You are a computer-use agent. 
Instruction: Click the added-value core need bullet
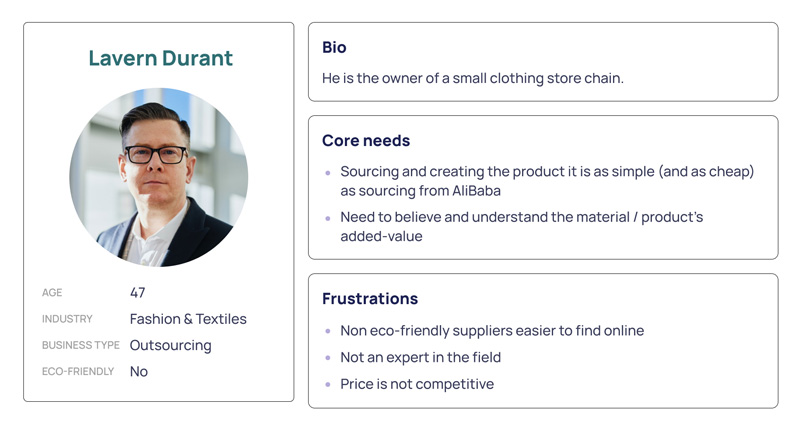click(521, 226)
